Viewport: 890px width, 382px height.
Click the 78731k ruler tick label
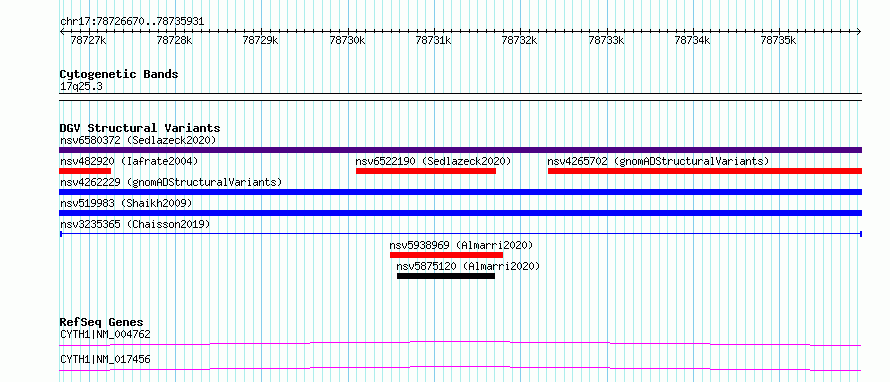tap(433, 40)
